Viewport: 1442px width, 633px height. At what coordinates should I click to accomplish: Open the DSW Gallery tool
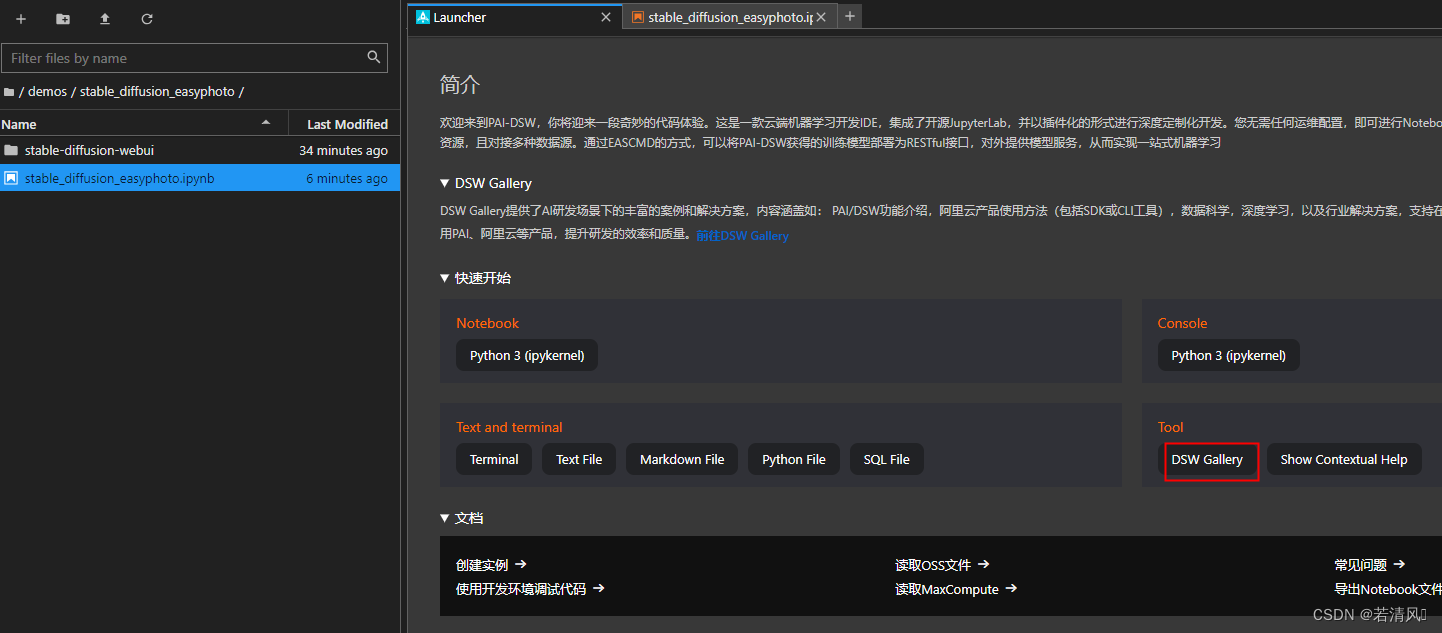[x=1207, y=459]
